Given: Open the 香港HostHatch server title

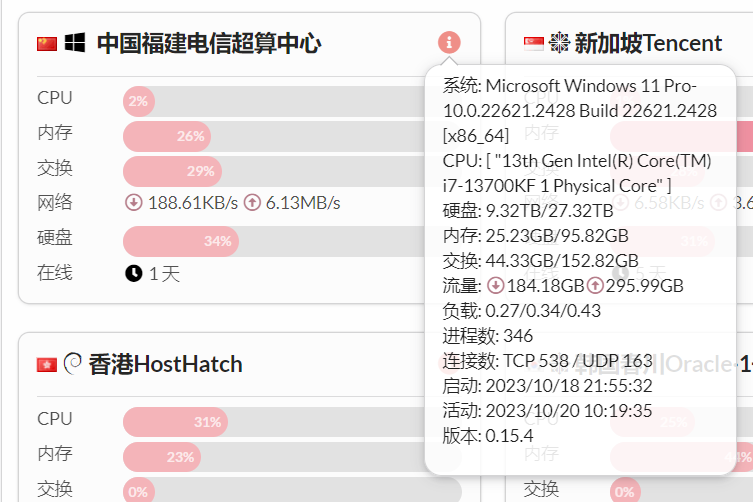Looking at the screenshot, I should pyautogui.click(x=165, y=363).
